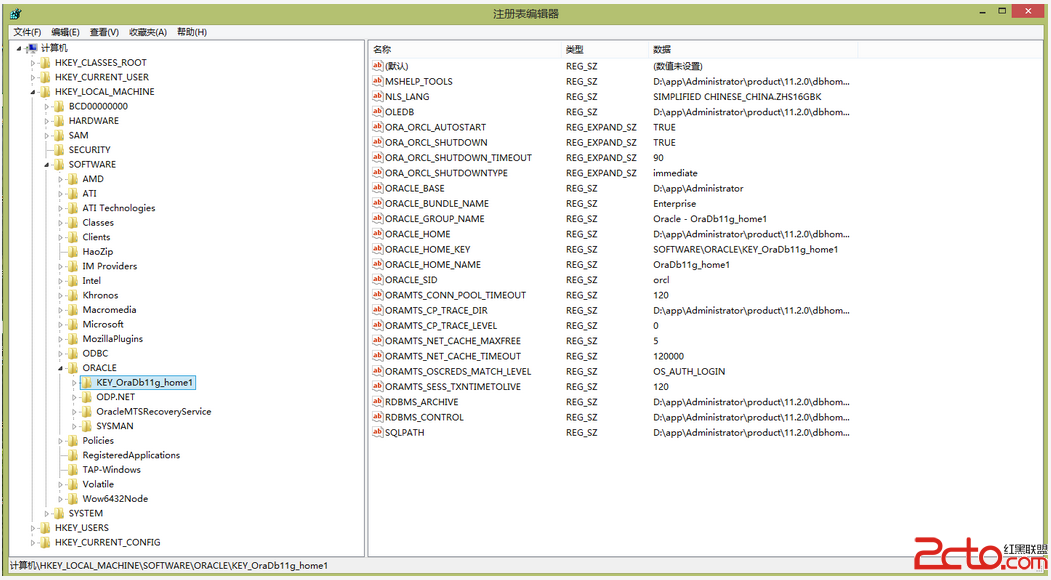Screen dimensions: 1051x580
Task: Select the RegisteredApplications key label
Action: 131,455
